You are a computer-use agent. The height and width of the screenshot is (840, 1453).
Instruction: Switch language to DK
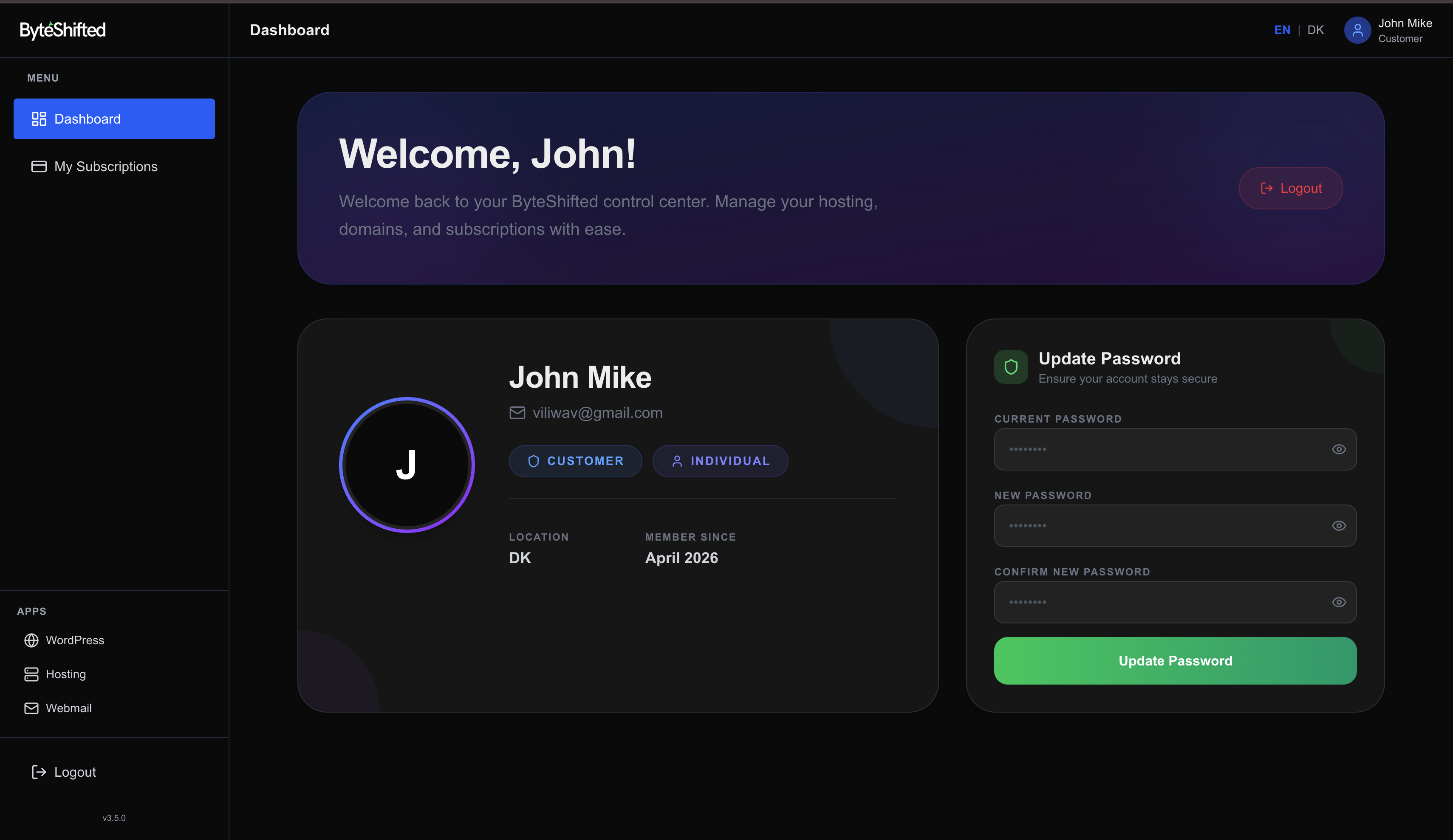pyautogui.click(x=1315, y=30)
